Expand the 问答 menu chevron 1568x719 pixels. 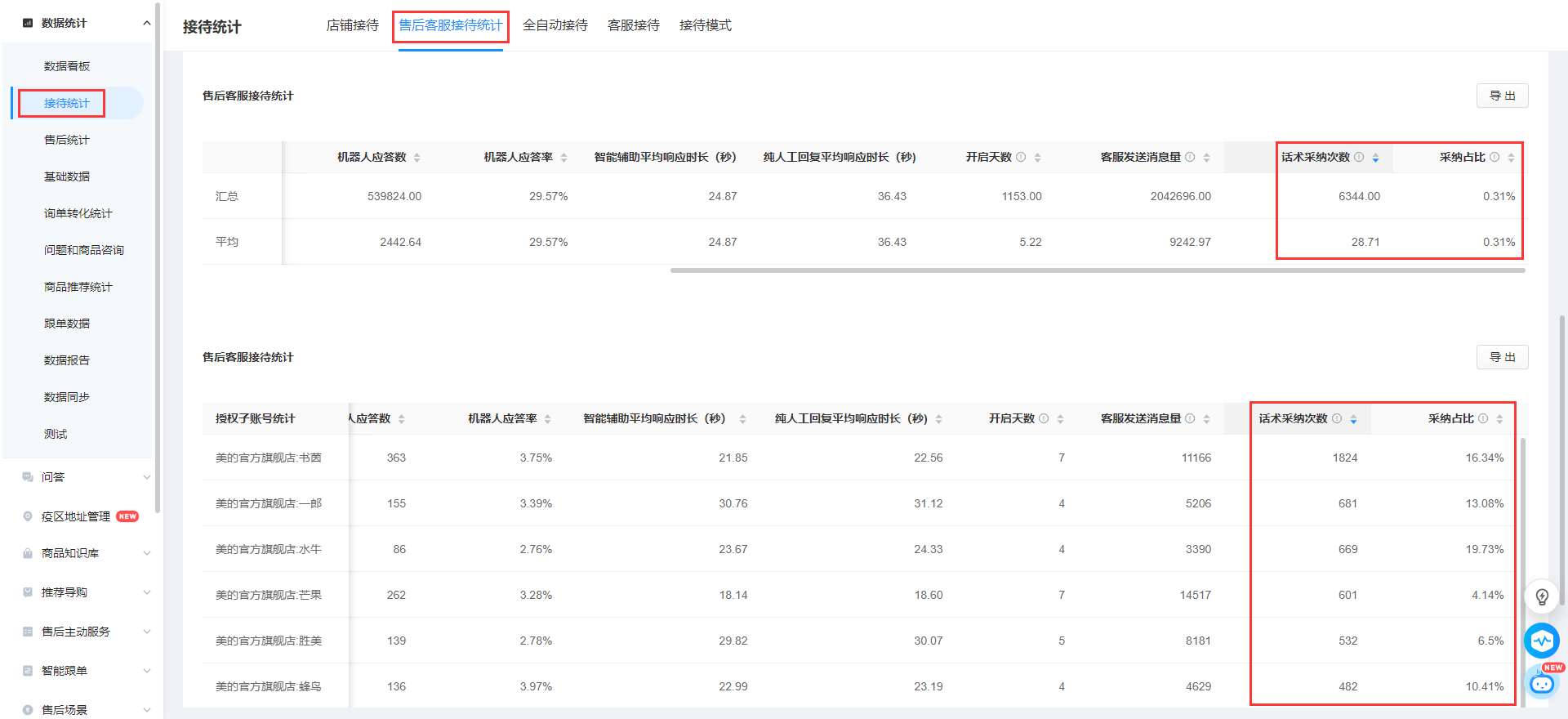pos(147,477)
